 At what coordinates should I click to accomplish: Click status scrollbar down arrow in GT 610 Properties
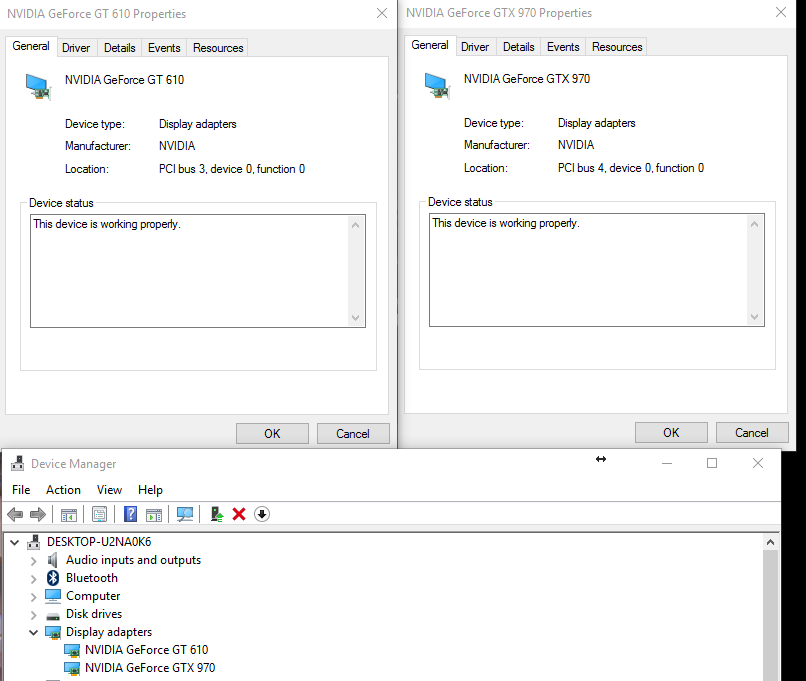click(355, 318)
